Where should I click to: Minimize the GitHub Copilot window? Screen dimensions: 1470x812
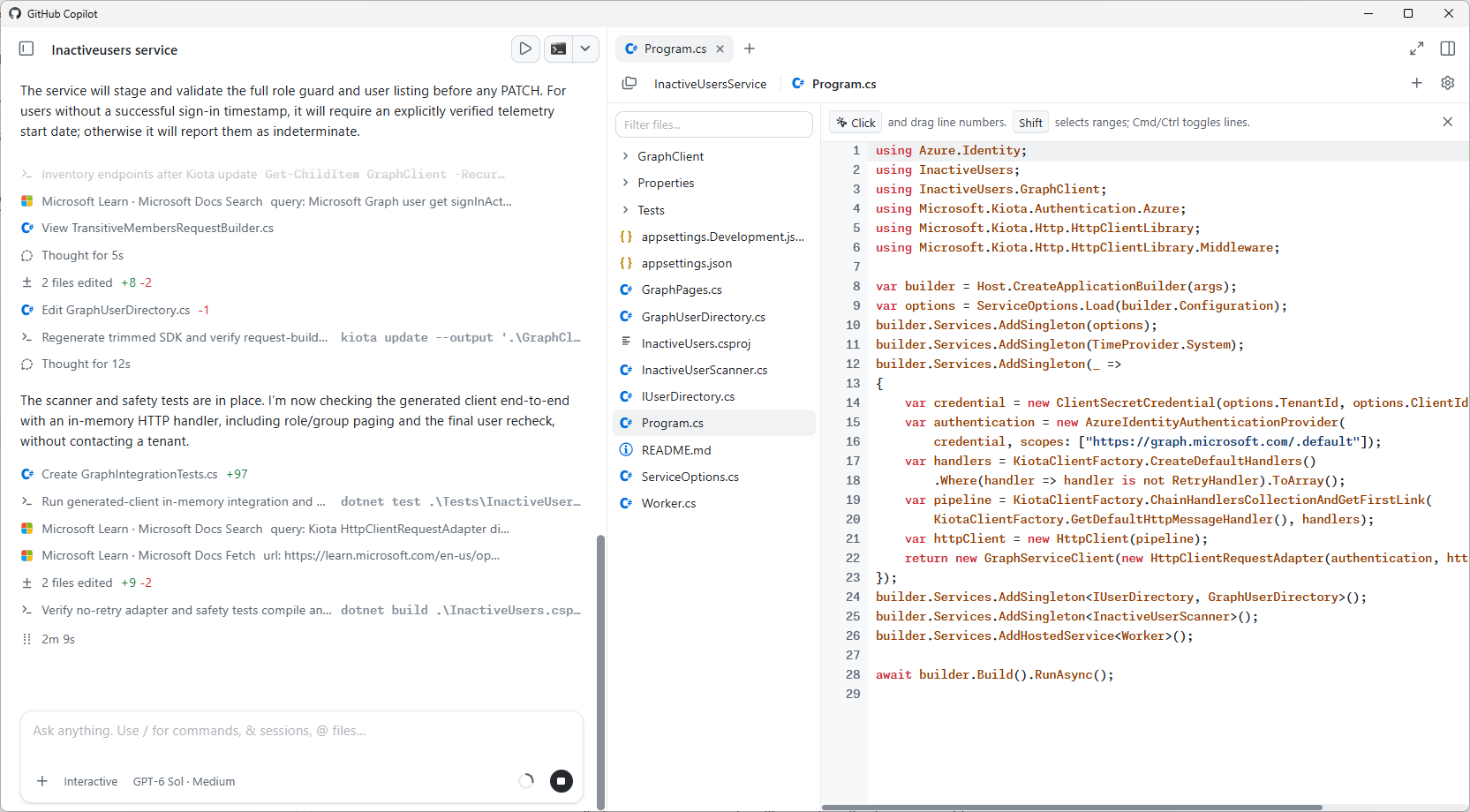1368,13
